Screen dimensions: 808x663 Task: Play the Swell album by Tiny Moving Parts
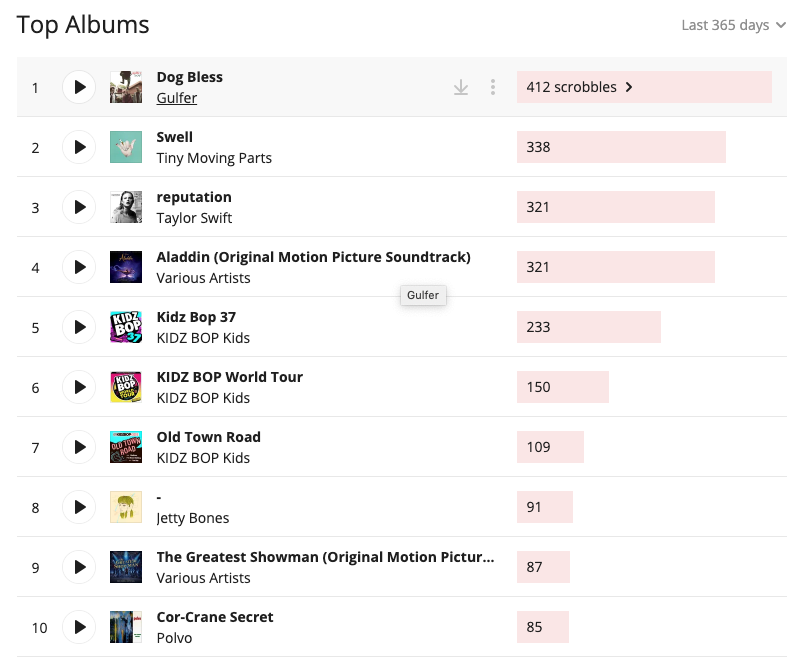[79, 147]
